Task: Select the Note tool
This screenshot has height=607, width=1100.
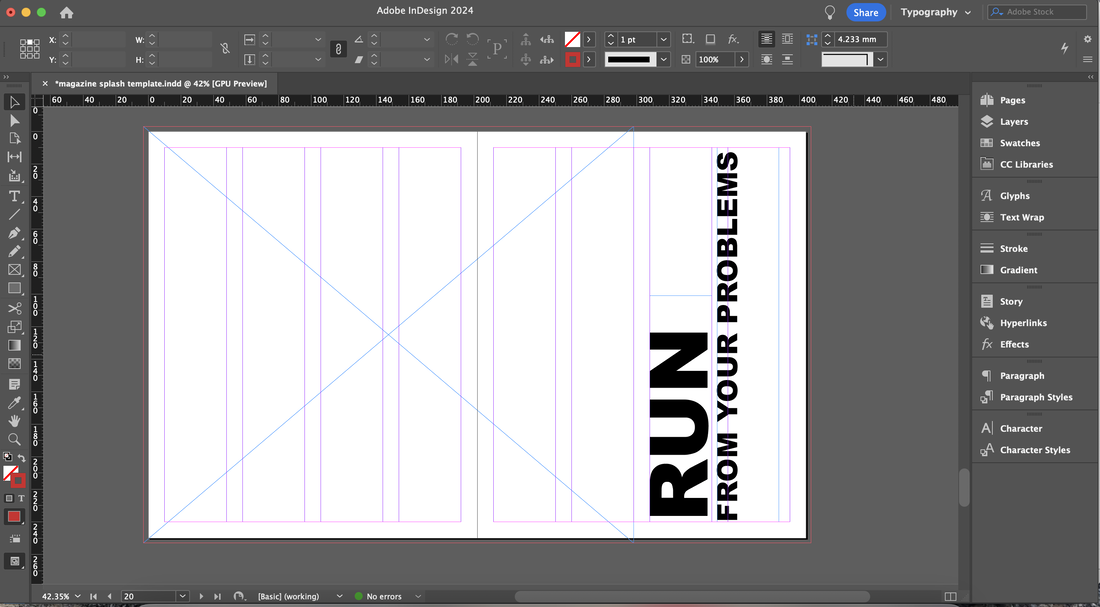Action: (x=14, y=385)
